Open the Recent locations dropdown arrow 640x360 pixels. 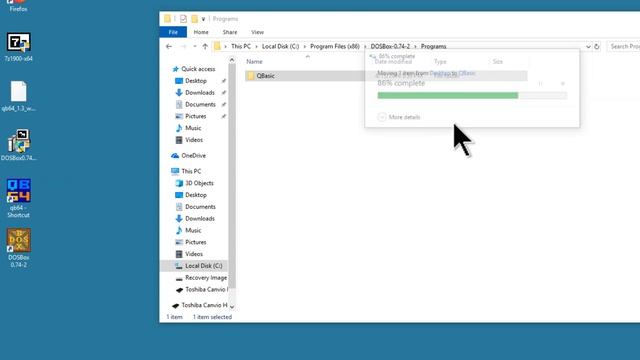pos(195,47)
